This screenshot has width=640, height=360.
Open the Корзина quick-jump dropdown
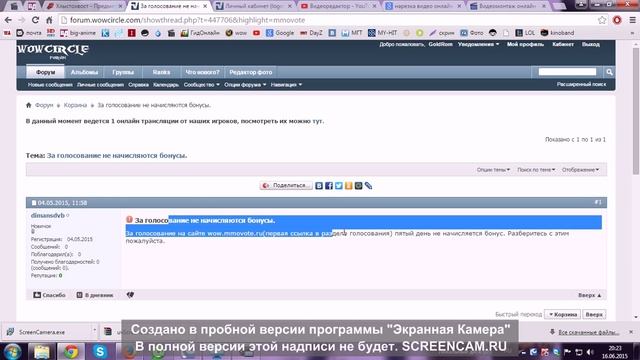563,314
